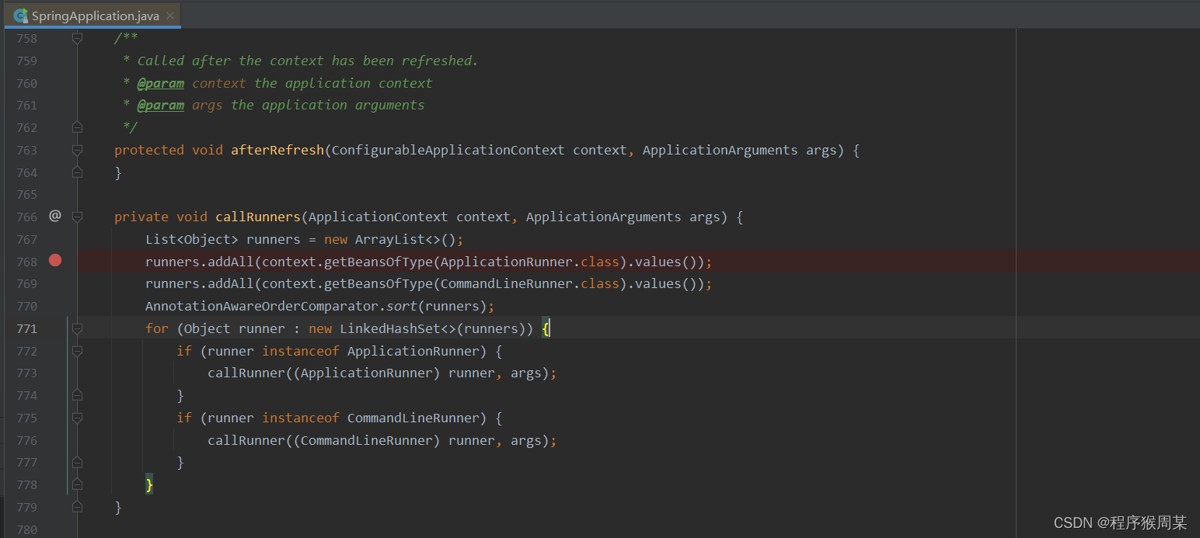Click the Java class icon on SpringApplication.java tab

20,16
